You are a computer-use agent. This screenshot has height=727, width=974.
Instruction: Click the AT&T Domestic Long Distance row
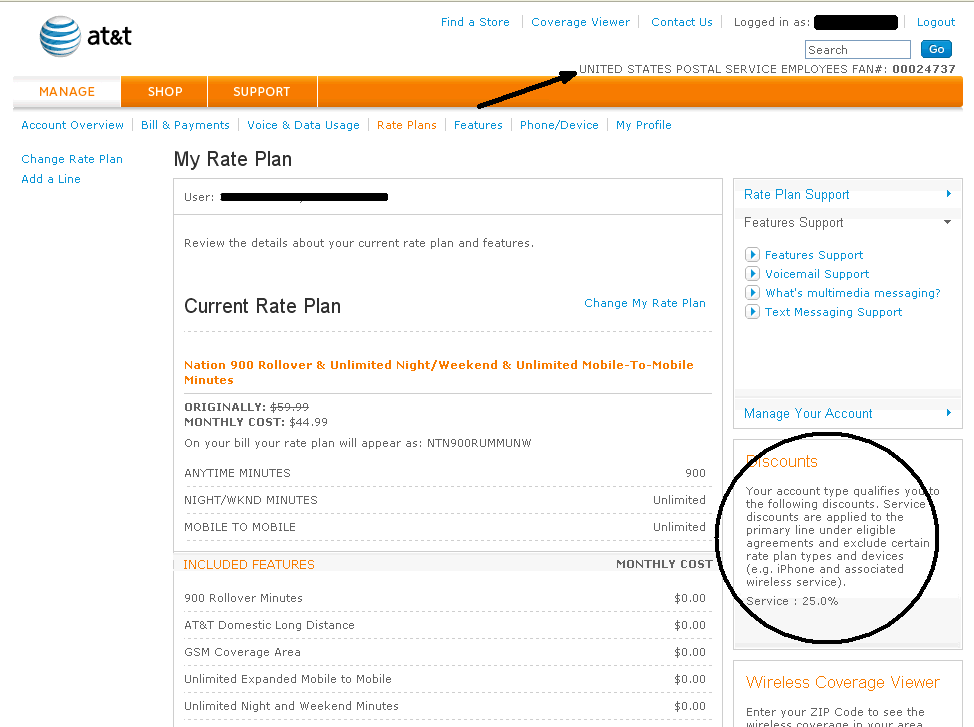click(445, 625)
